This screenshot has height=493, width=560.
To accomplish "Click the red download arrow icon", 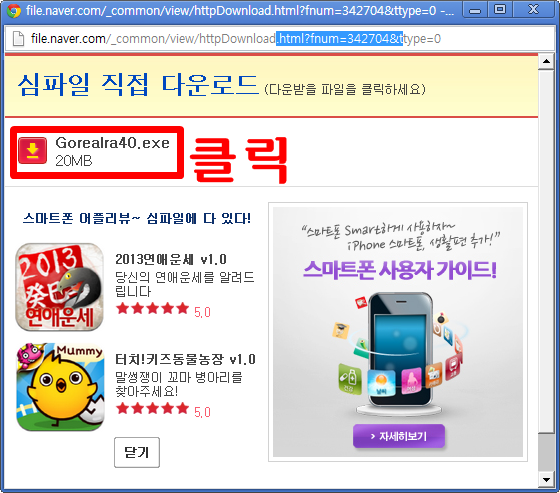I will (x=32, y=150).
